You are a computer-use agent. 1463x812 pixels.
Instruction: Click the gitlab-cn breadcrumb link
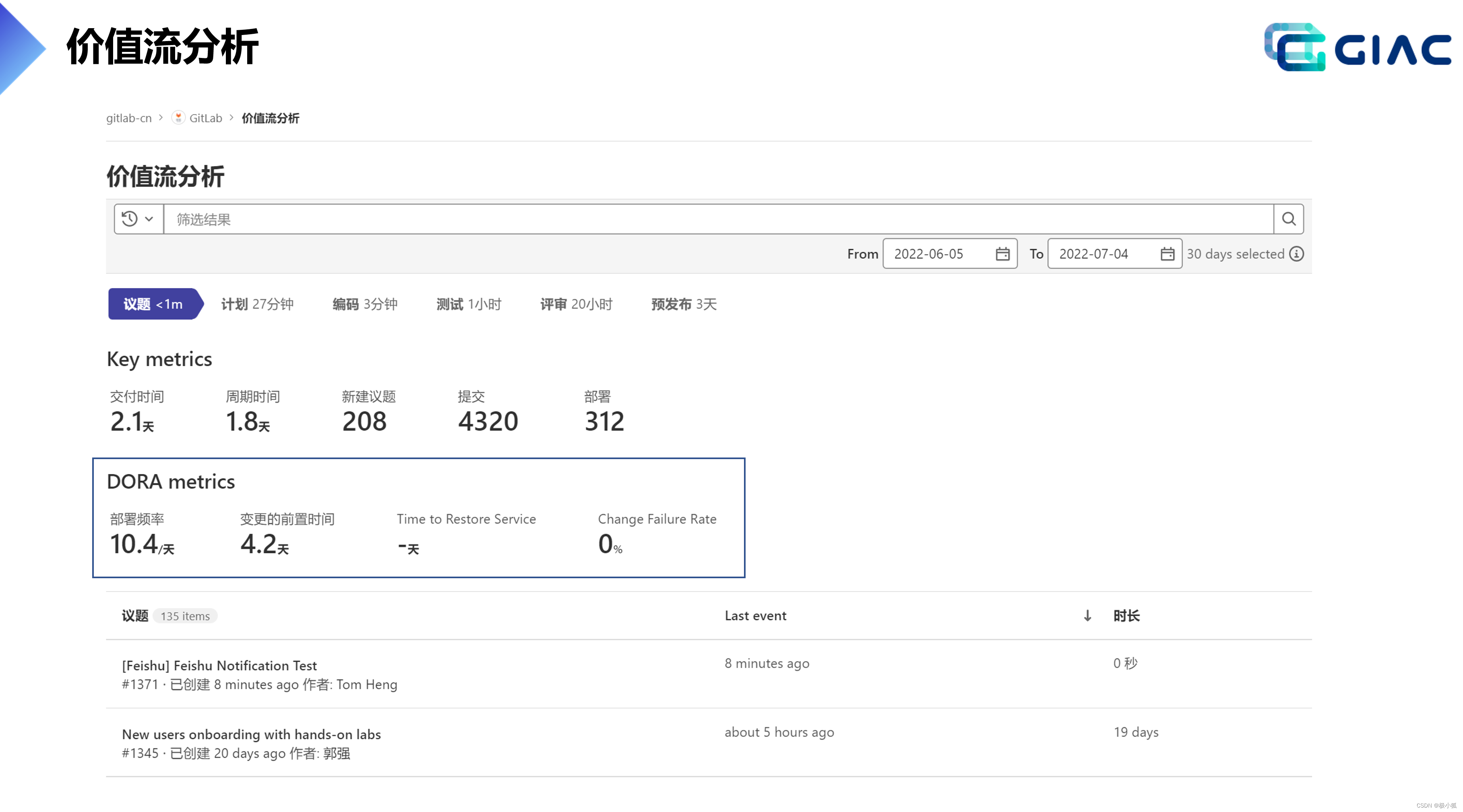pyautogui.click(x=129, y=118)
